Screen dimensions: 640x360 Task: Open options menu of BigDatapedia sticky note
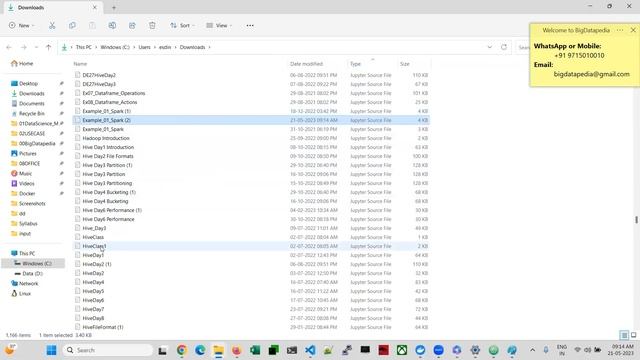click(x=620, y=30)
